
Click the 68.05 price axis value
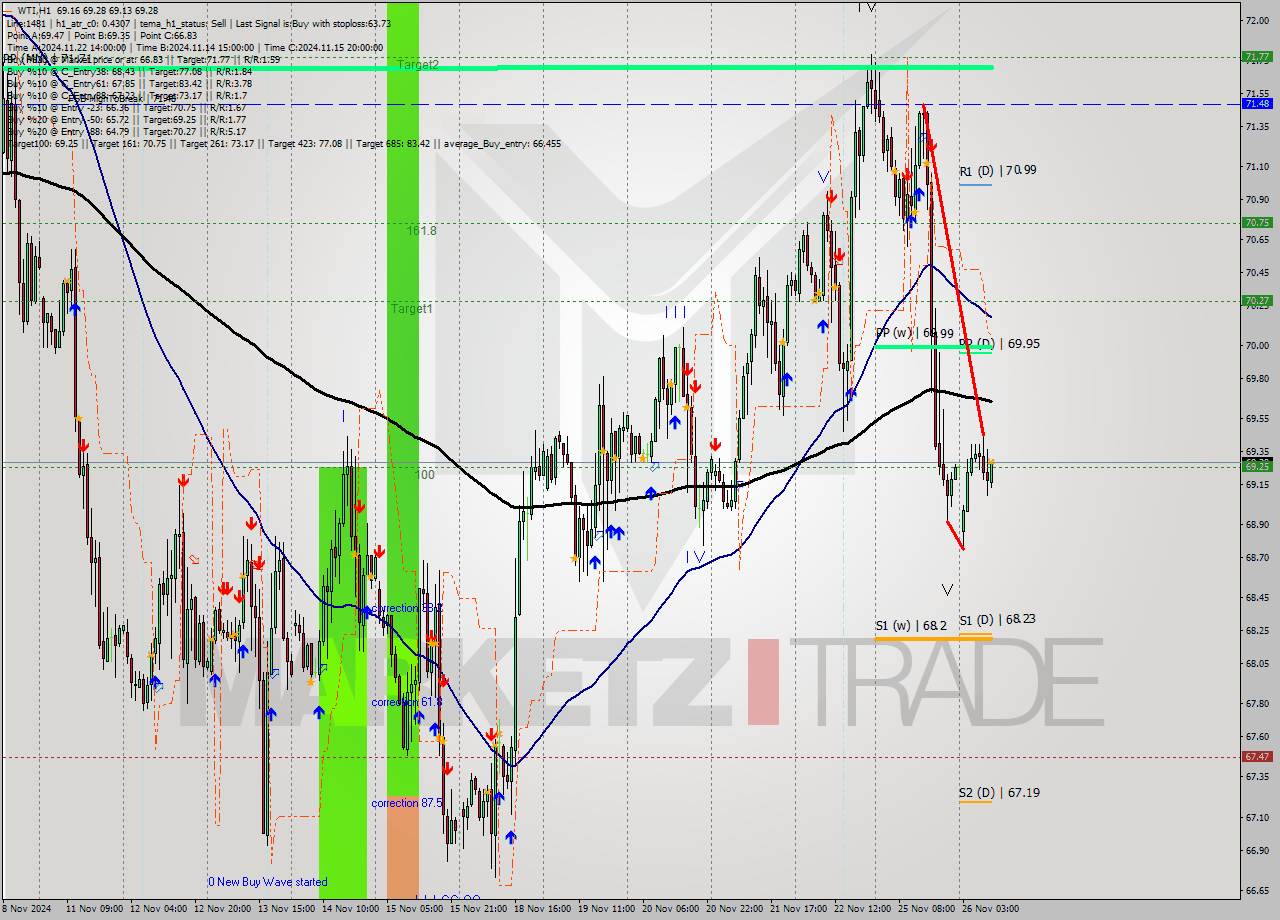point(1256,664)
